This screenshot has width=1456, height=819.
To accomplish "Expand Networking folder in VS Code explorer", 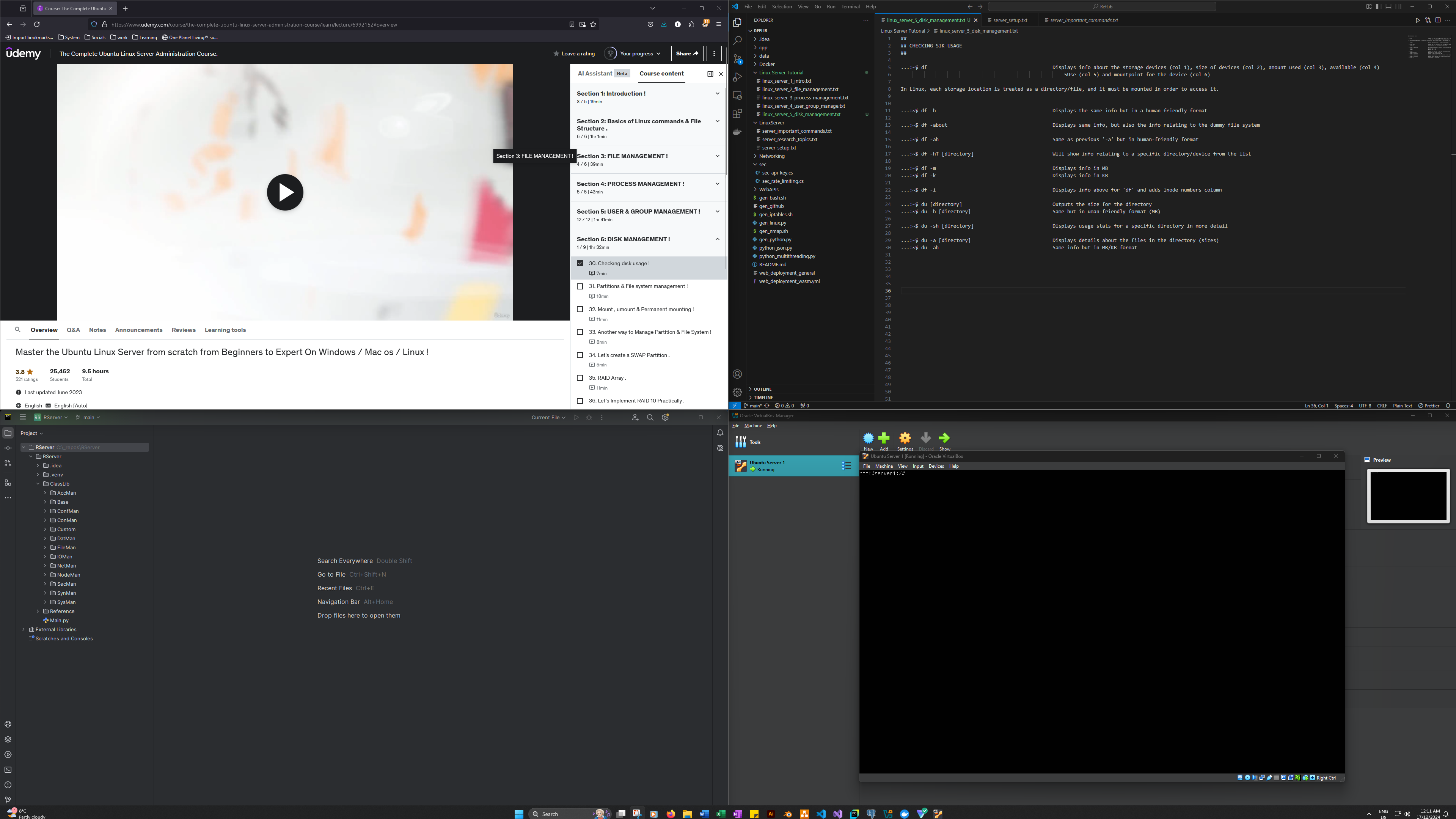I will (771, 156).
